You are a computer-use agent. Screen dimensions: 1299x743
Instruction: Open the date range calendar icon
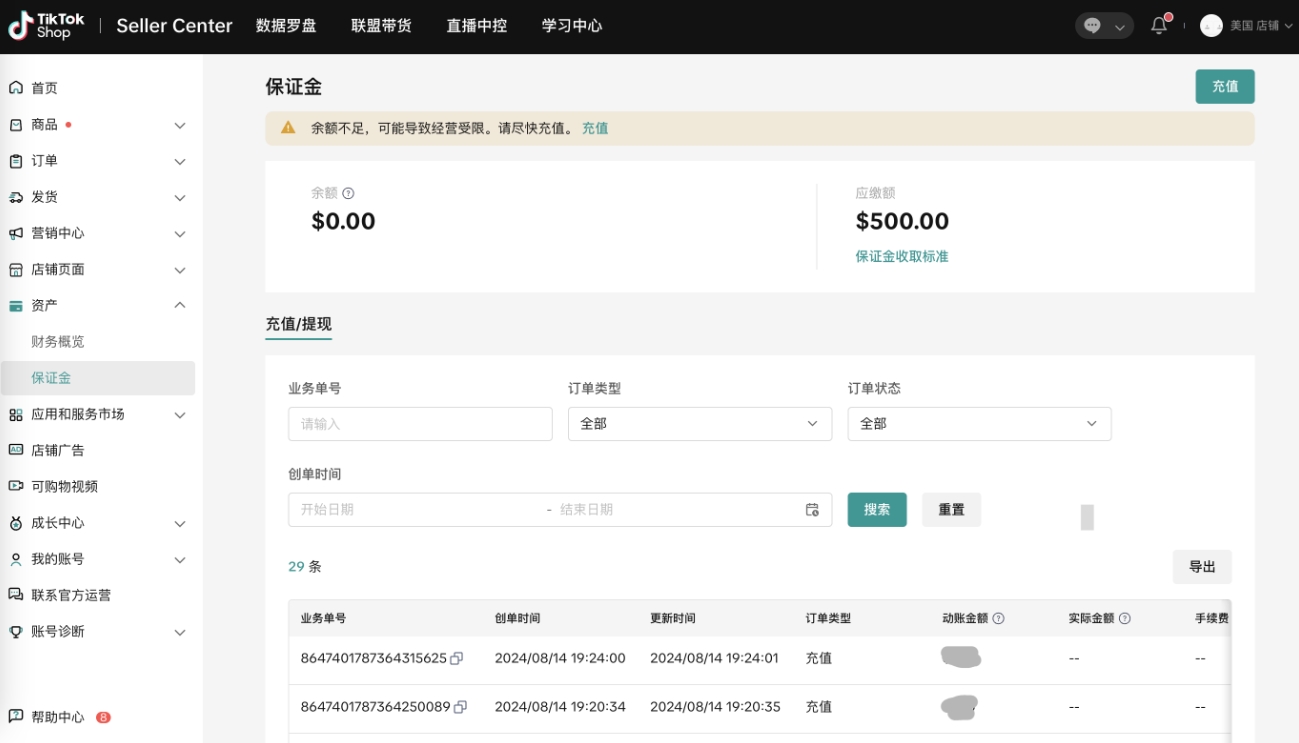tap(812, 510)
